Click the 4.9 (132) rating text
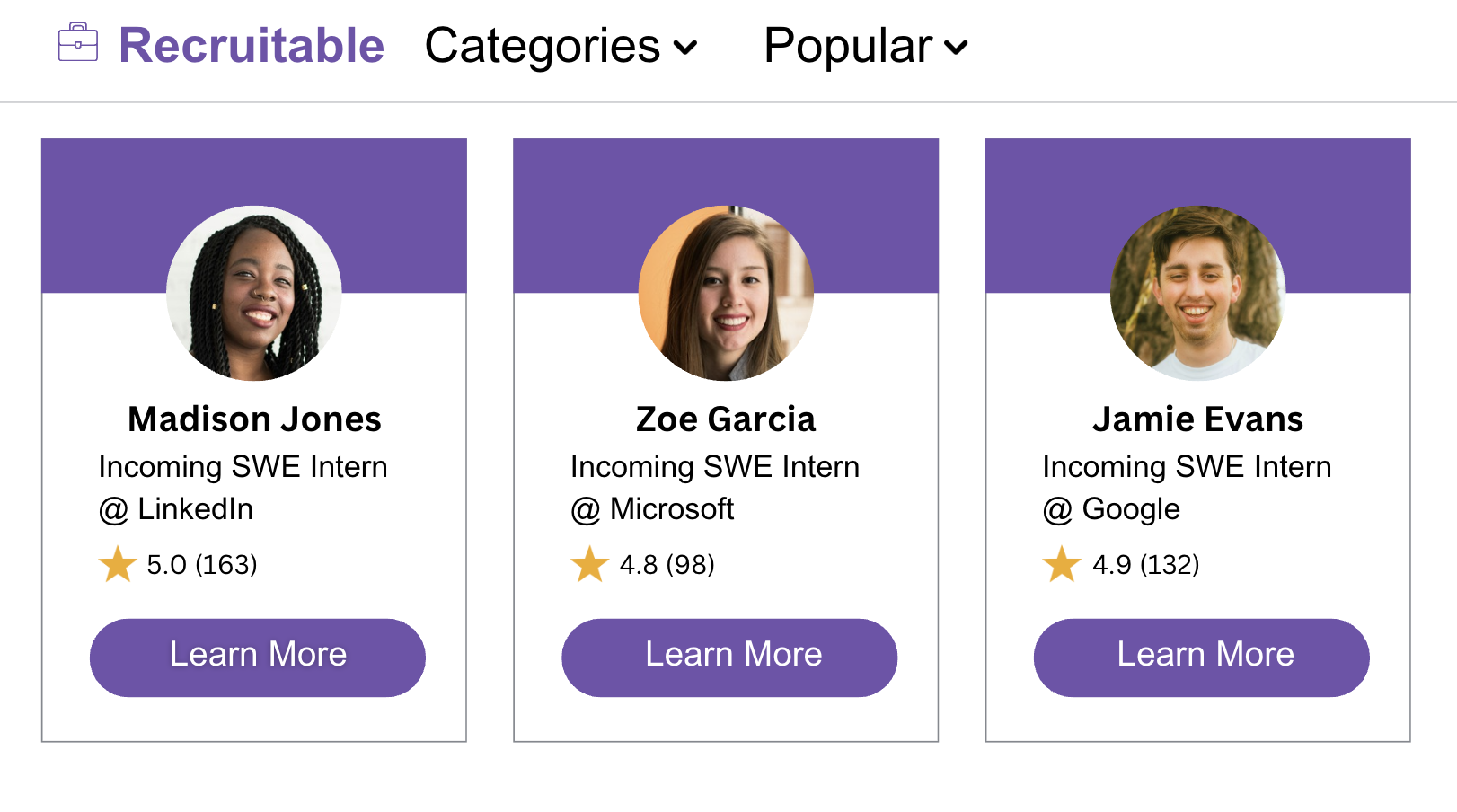 coord(1145,565)
